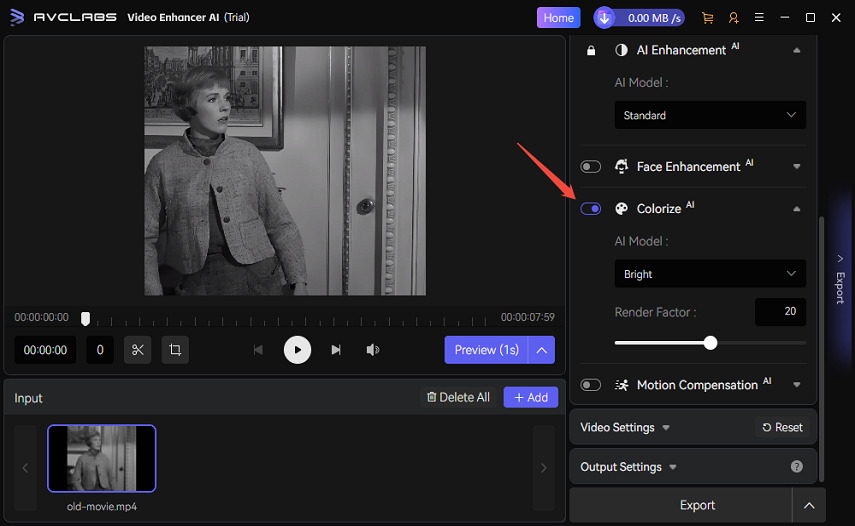Click the 00:00:00:00 start time label
Image resolution: width=855 pixels, height=526 pixels.
[x=41, y=317]
